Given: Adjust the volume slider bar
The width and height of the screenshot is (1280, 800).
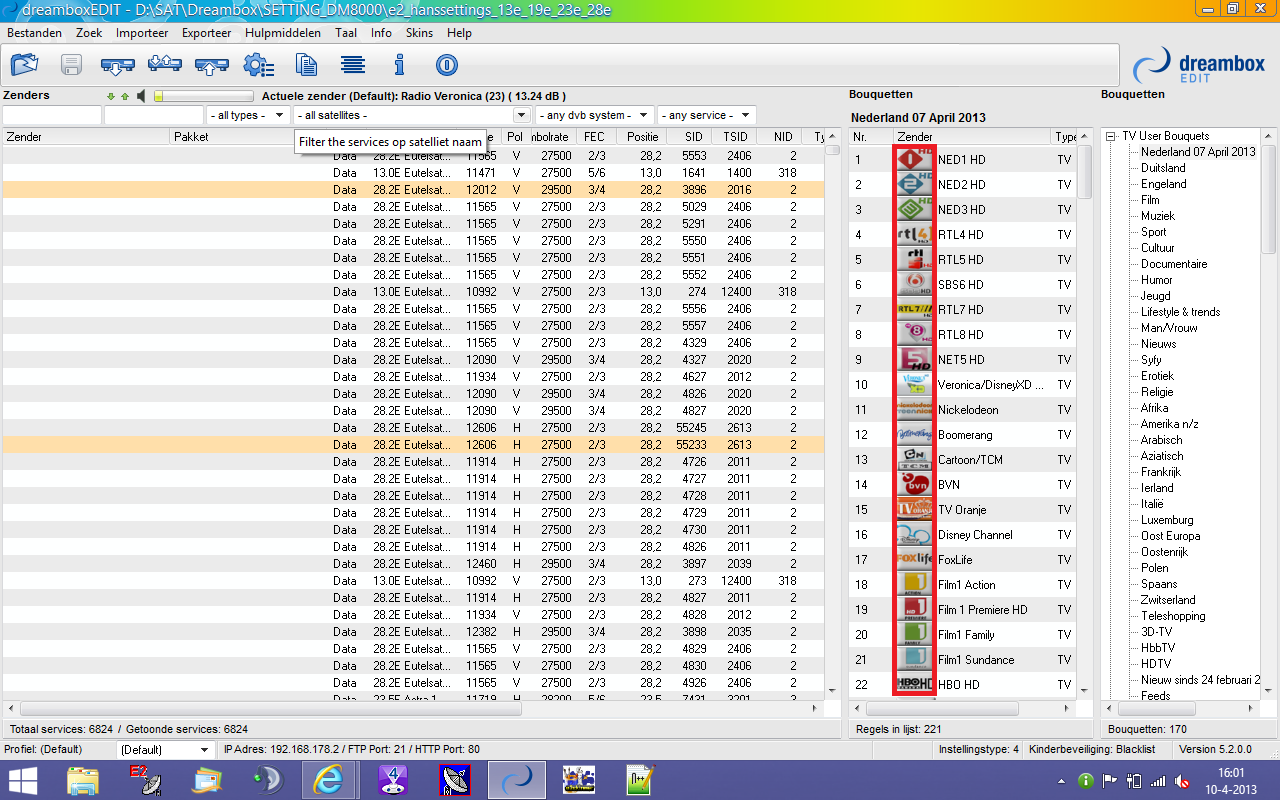Looking at the screenshot, I should click(x=204, y=96).
